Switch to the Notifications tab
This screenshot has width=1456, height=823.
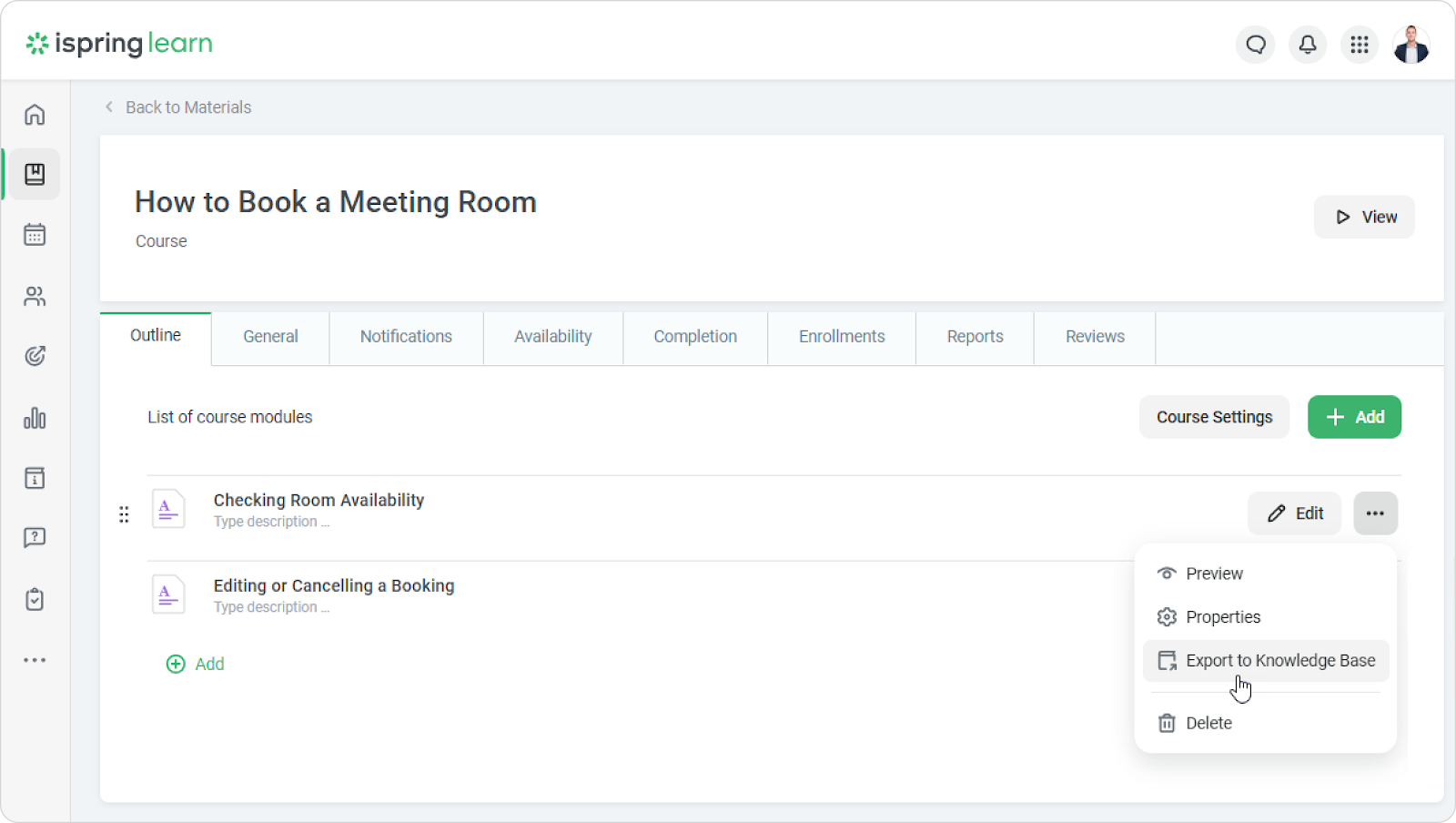406,337
